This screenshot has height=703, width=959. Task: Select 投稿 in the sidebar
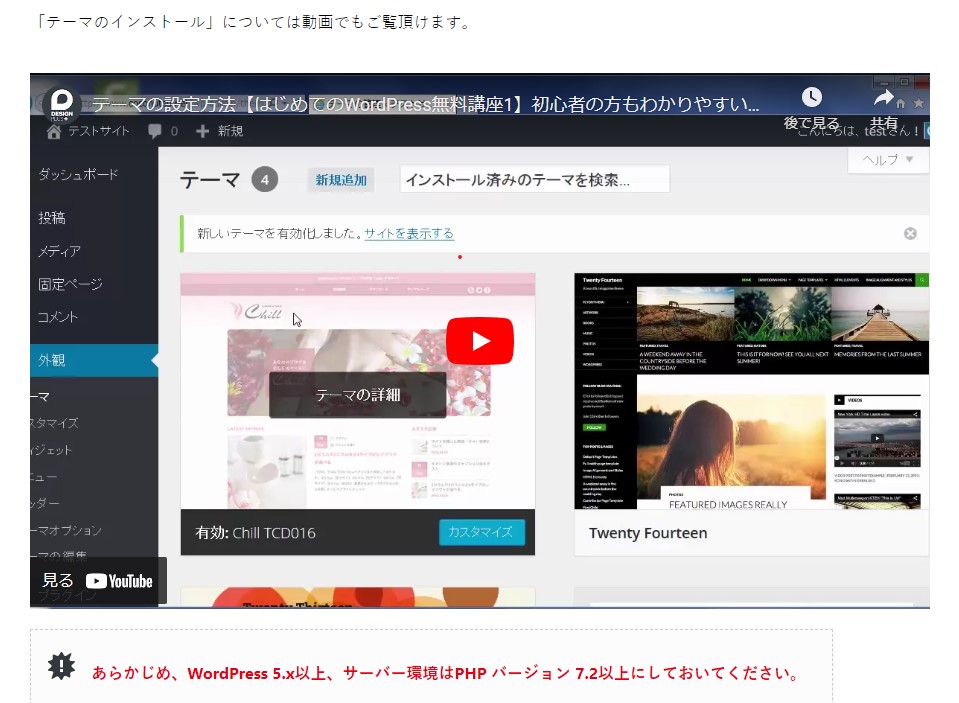coord(51,218)
